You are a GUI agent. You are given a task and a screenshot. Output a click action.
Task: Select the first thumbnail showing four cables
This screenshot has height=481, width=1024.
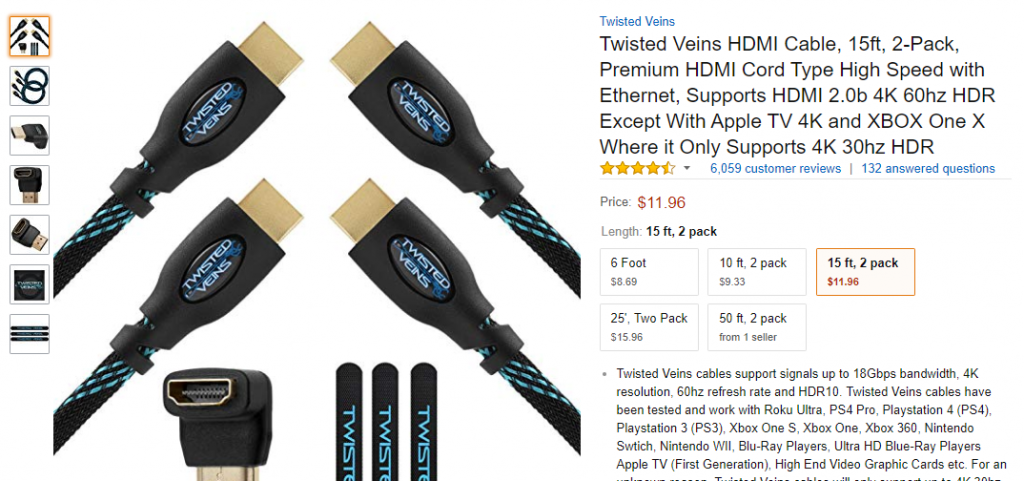29,37
